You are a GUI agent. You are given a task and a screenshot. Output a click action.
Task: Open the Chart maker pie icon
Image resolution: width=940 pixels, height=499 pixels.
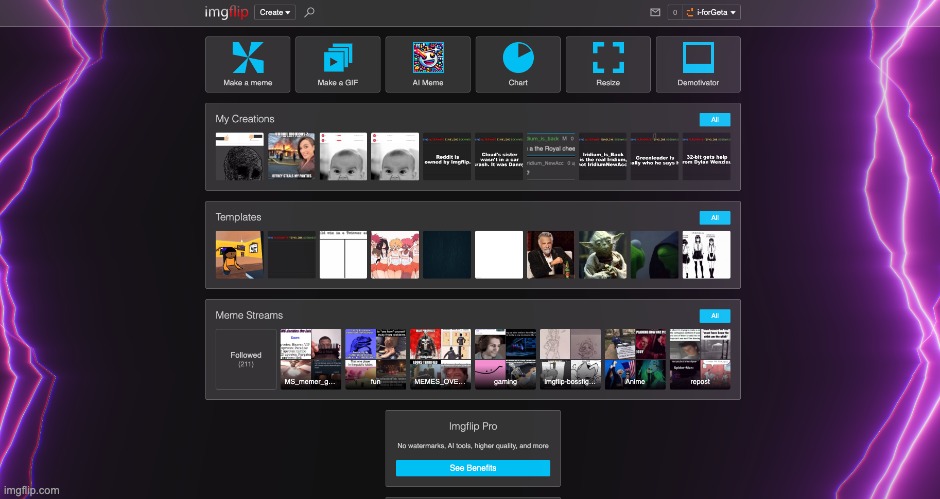point(518,64)
